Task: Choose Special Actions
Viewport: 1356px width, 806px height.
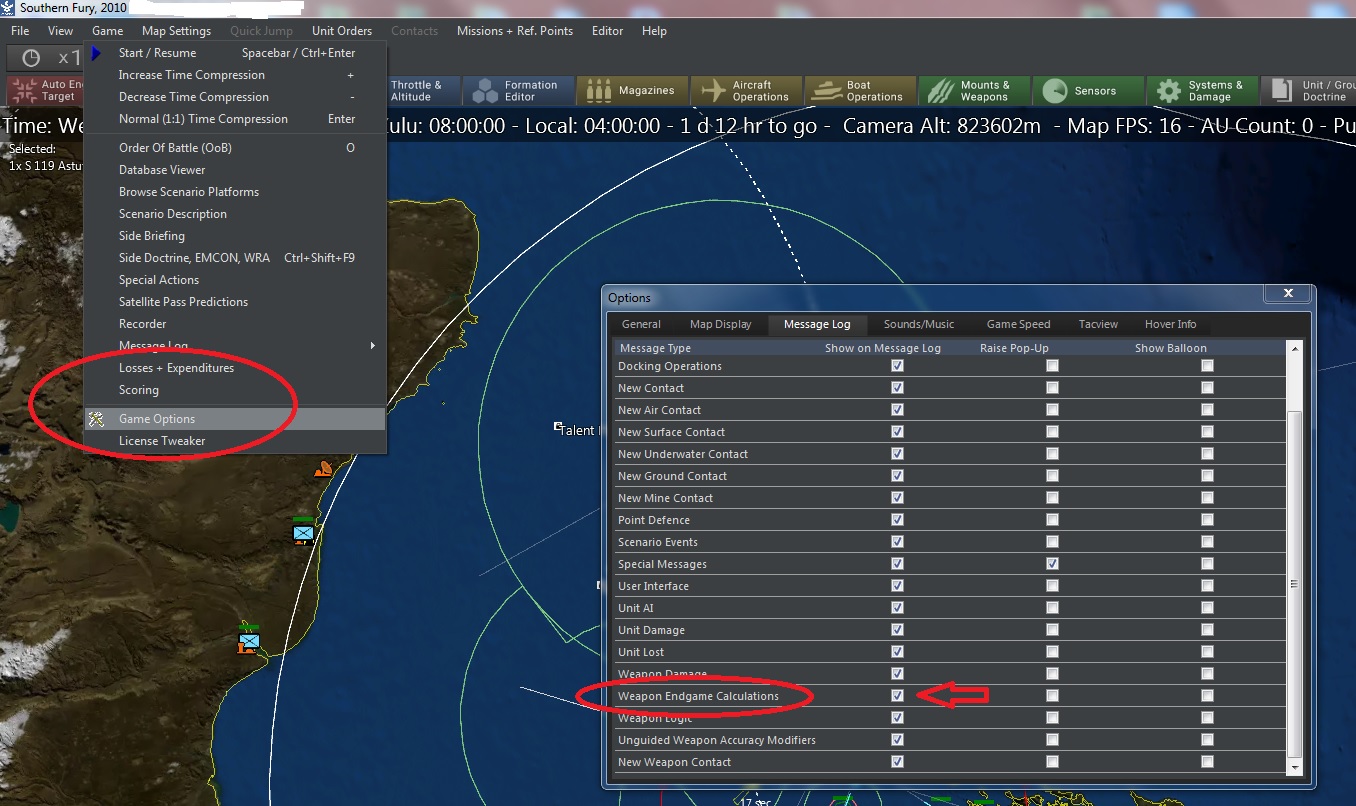Action: 235,280
